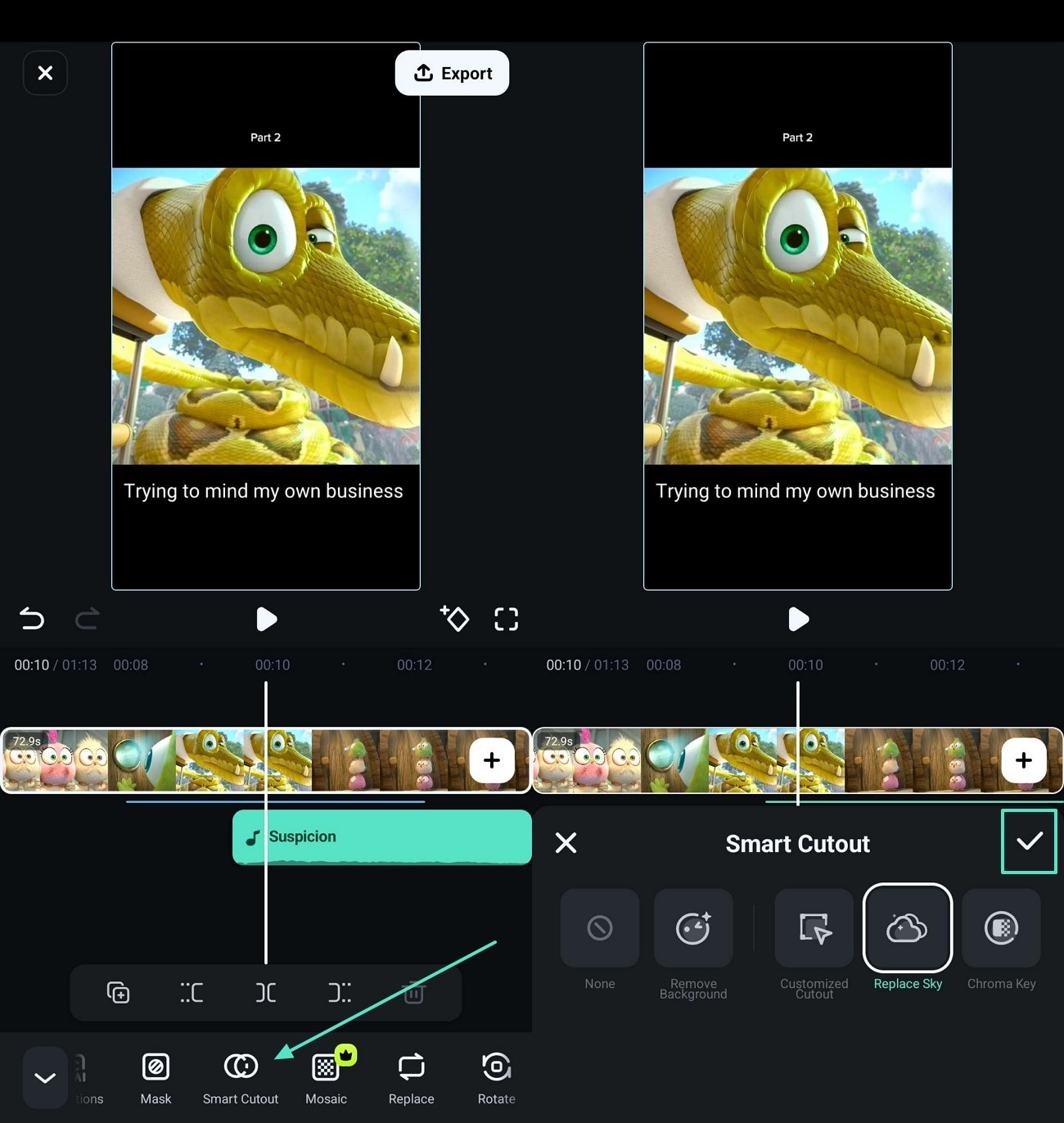1064x1123 pixels.
Task: Trim the clip end to the playhead
Action: (x=340, y=993)
